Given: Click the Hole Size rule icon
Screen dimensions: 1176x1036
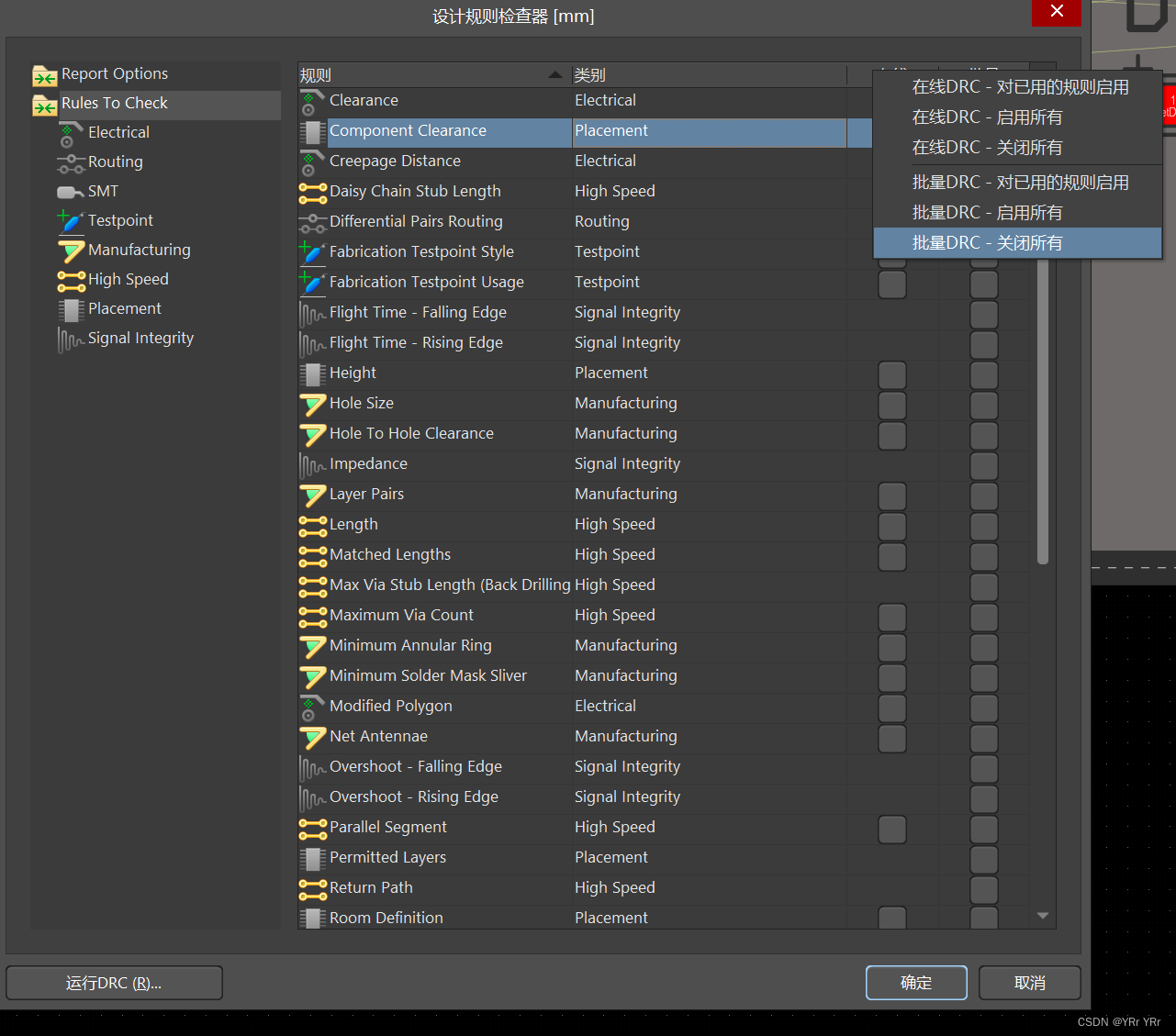Looking at the screenshot, I should pos(312,405).
